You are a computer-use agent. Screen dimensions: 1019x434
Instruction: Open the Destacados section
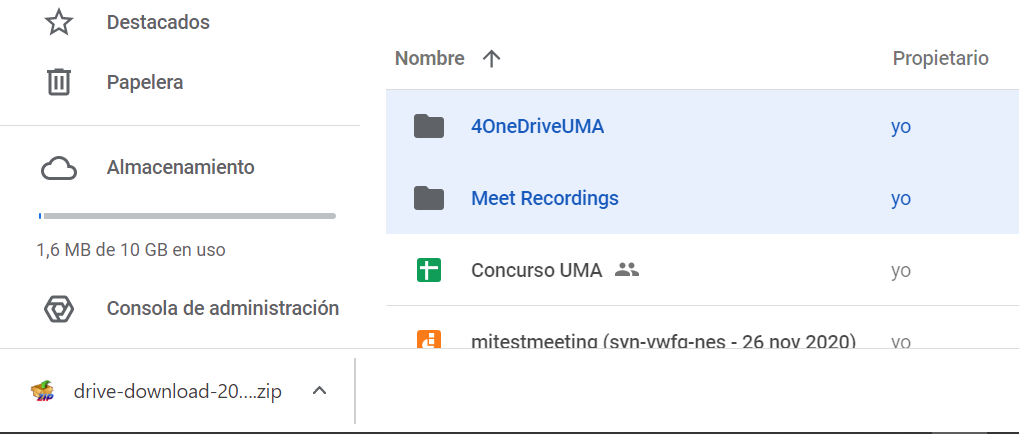(x=158, y=22)
